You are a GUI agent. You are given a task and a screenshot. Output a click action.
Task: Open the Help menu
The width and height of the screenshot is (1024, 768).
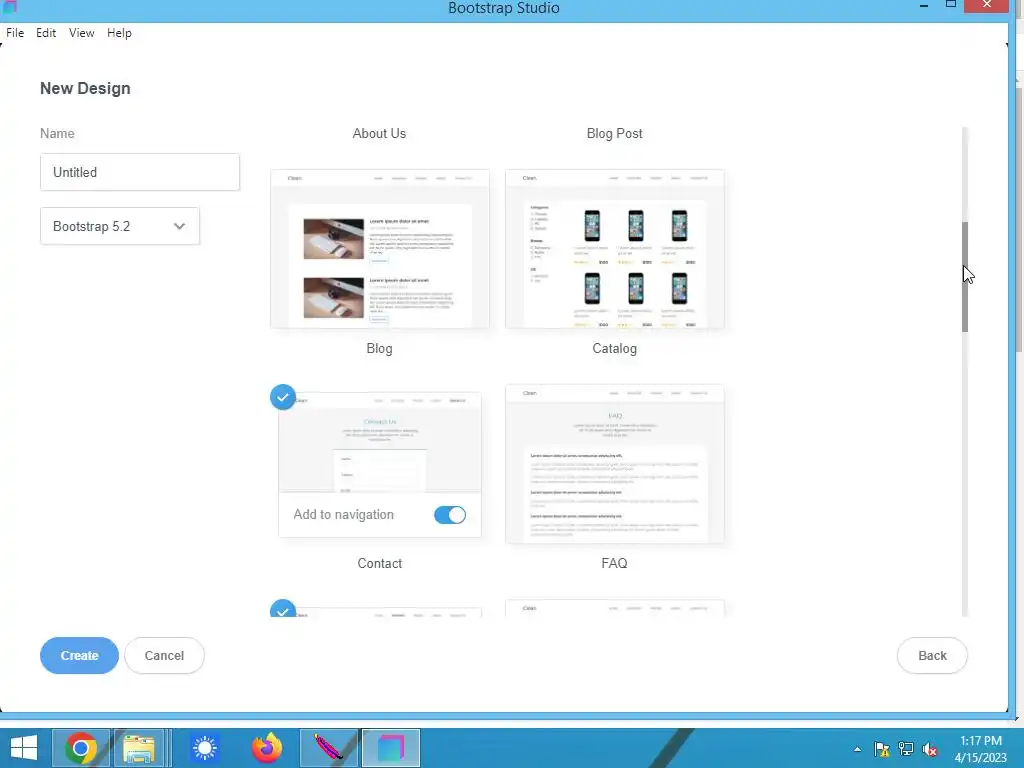pyautogui.click(x=120, y=33)
